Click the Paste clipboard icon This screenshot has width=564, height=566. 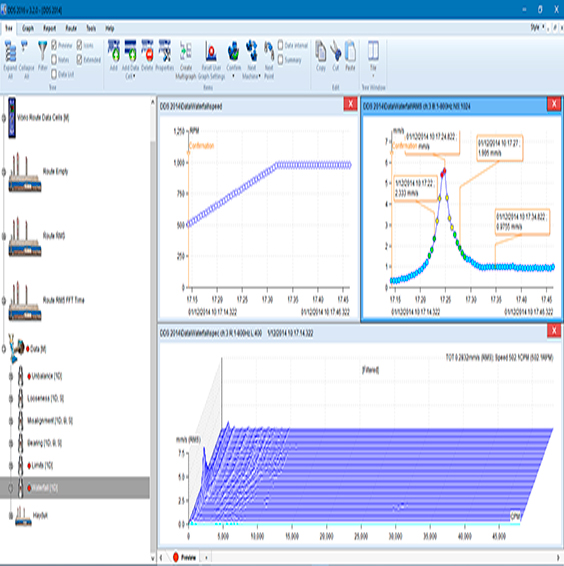pos(350,51)
